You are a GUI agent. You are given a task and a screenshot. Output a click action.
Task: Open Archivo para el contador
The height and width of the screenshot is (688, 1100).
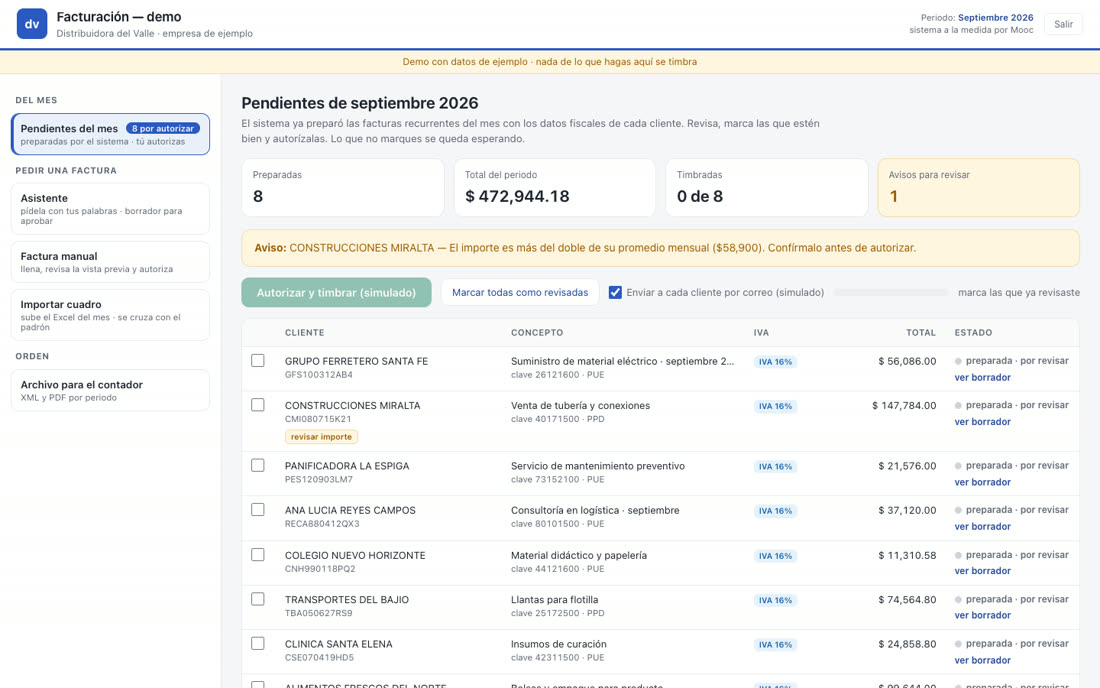(x=110, y=390)
